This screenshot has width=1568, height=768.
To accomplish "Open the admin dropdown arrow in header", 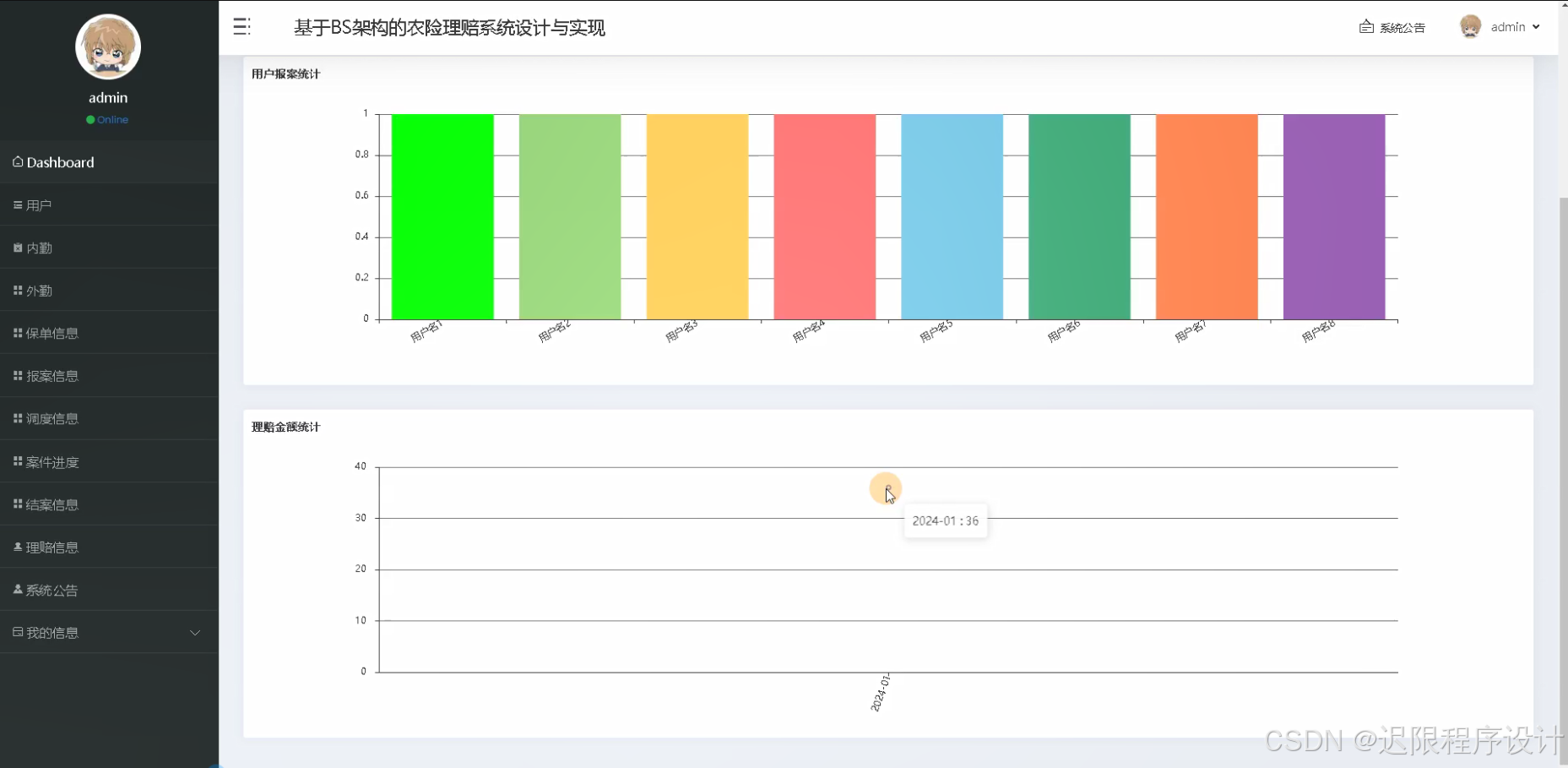I will tap(1536, 27).
